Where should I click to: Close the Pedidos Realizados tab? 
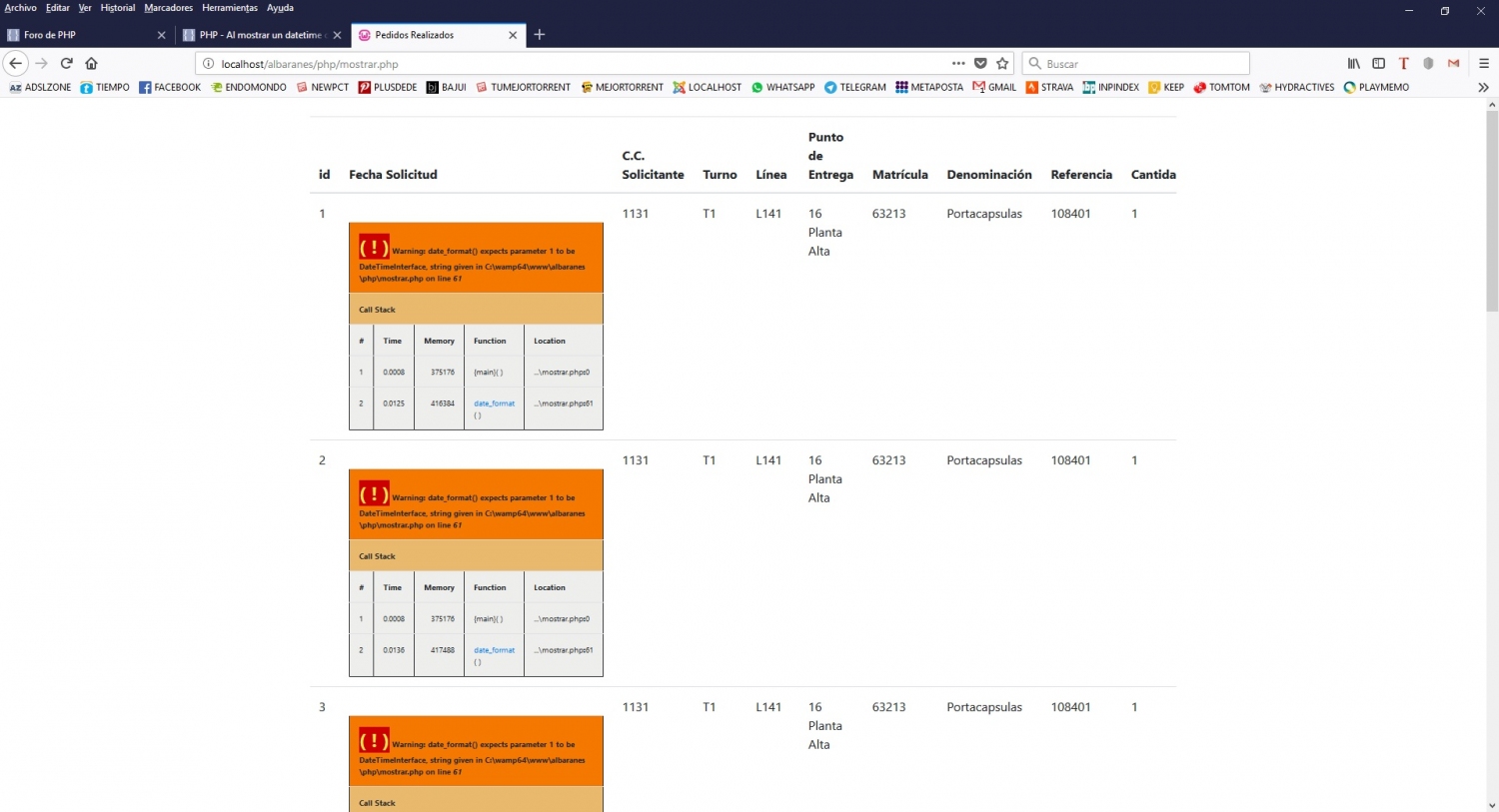click(513, 35)
